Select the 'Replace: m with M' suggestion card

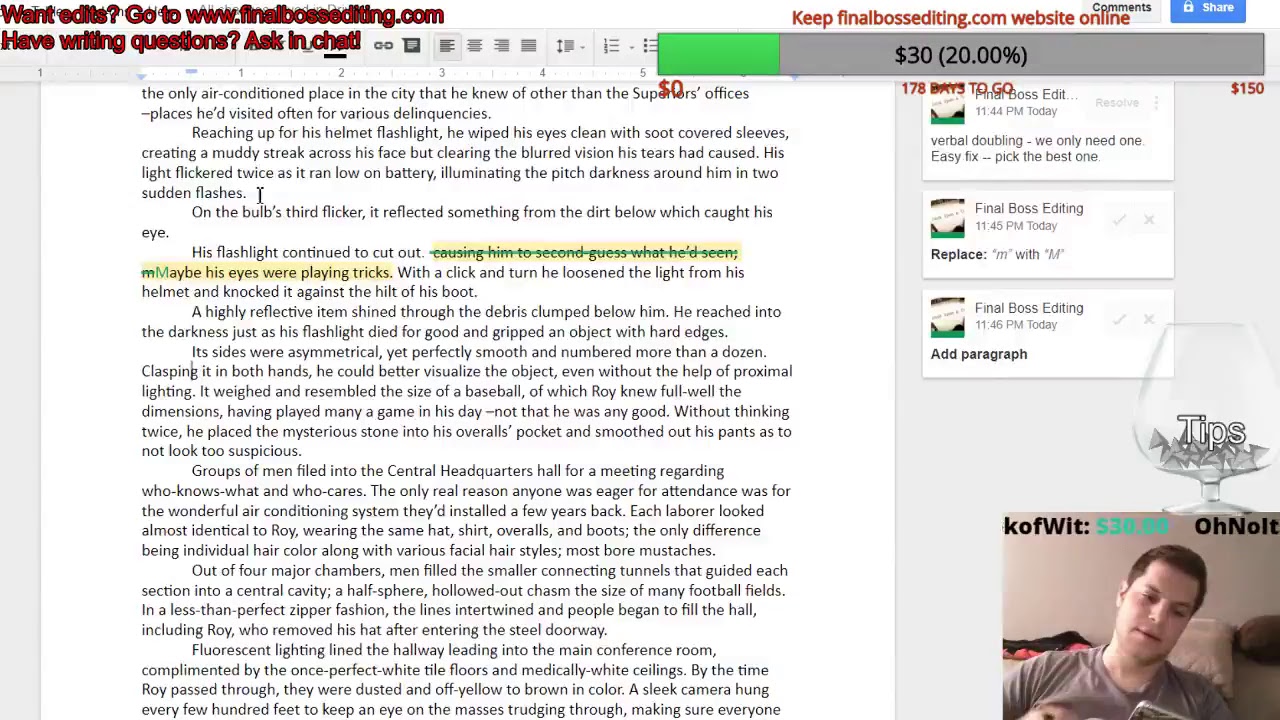1047,234
